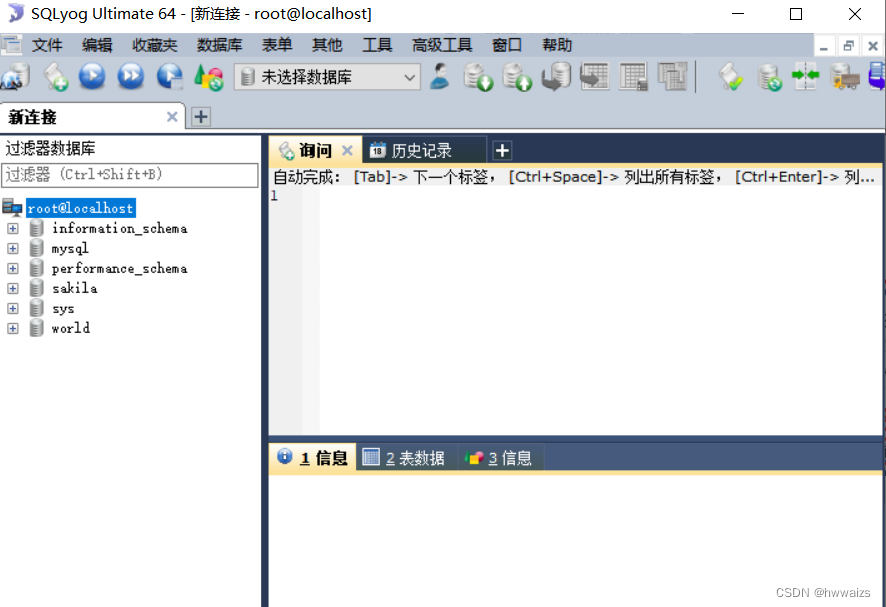Select the sys database name

[x=63, y=309]
